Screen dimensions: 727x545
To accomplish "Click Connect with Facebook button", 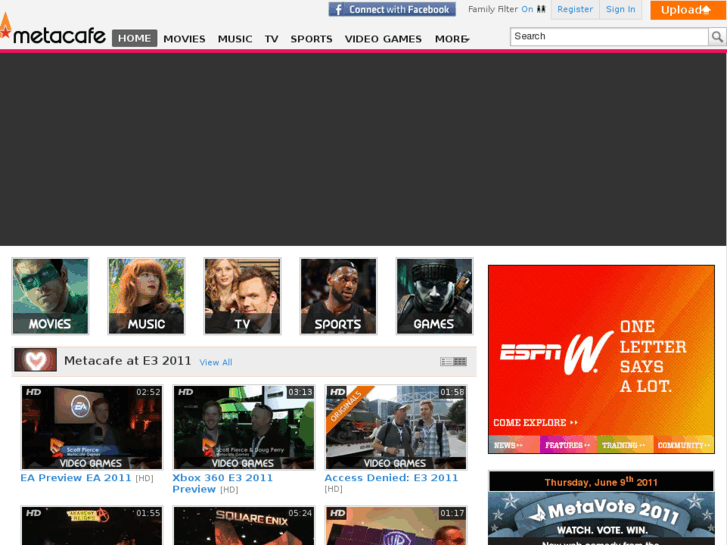I will (392, 9).
